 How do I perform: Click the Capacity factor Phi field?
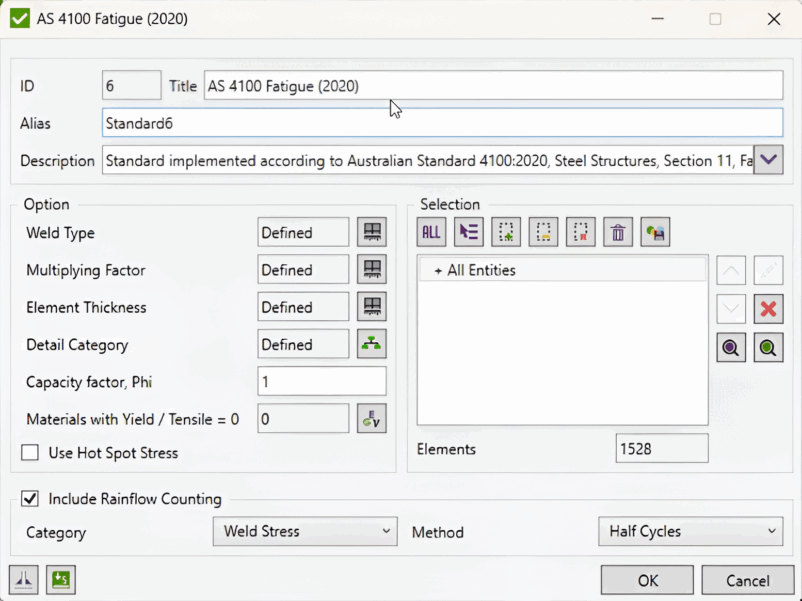[x=322, y=382]
